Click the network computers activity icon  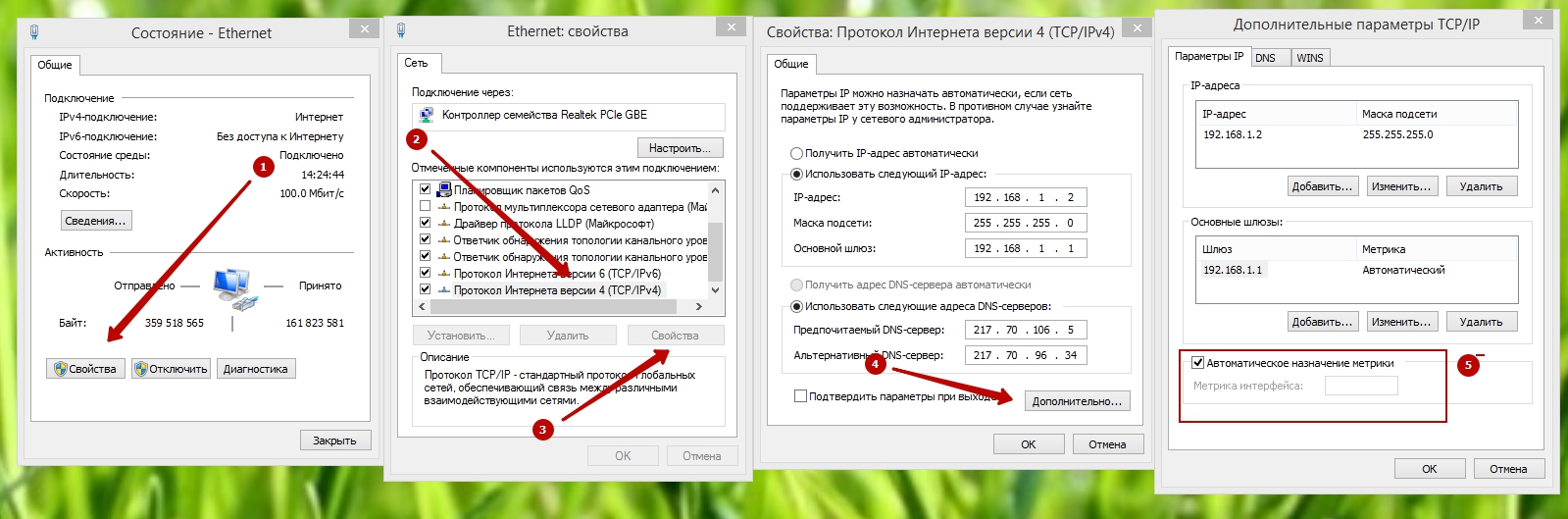(x=233, y=288)
